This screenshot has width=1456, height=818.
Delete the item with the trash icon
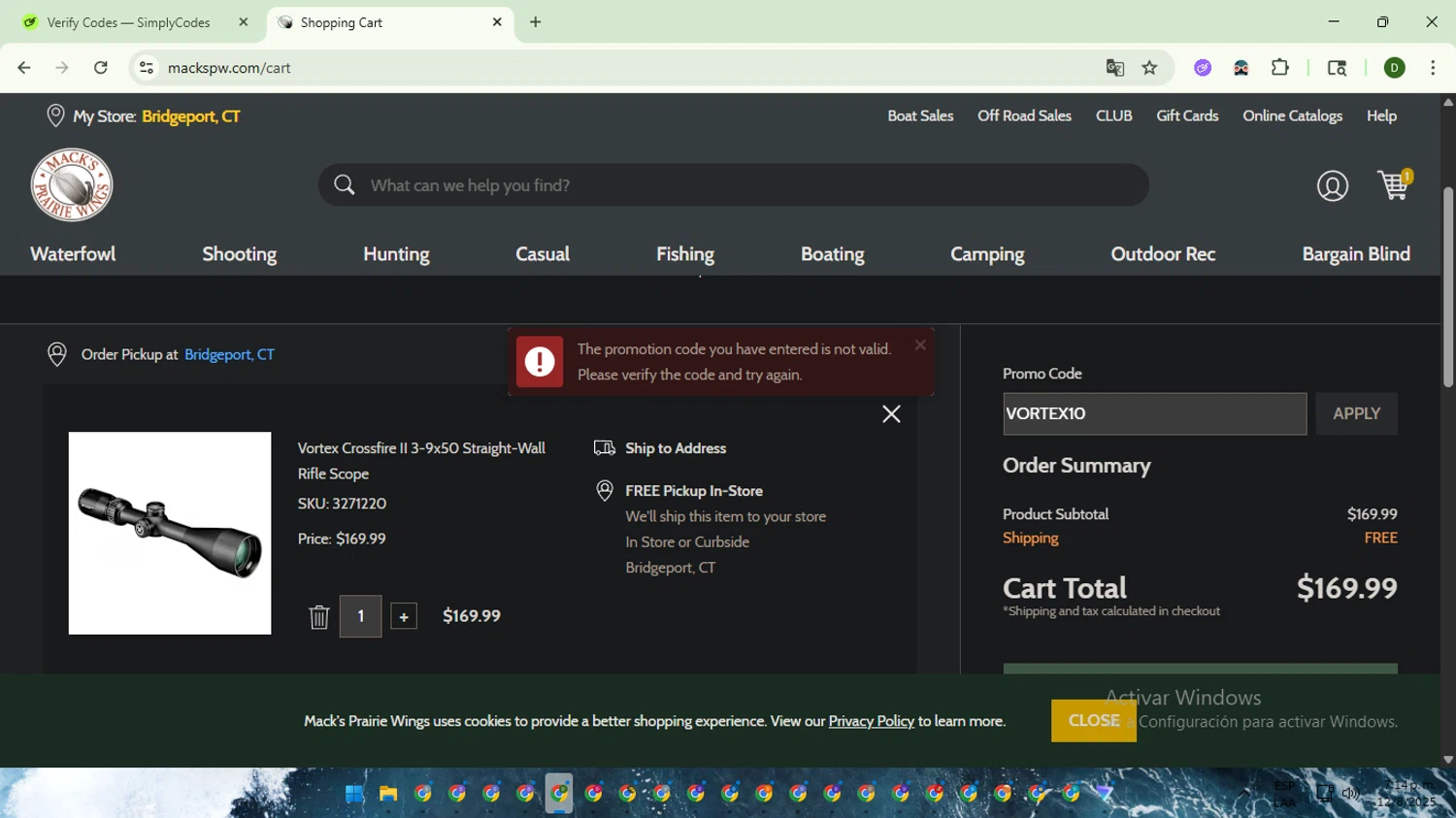pos(319,617)
